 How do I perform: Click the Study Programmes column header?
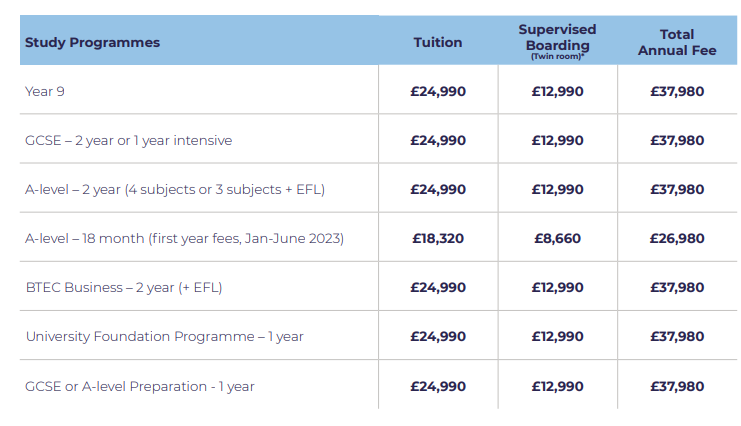[92, 43]
